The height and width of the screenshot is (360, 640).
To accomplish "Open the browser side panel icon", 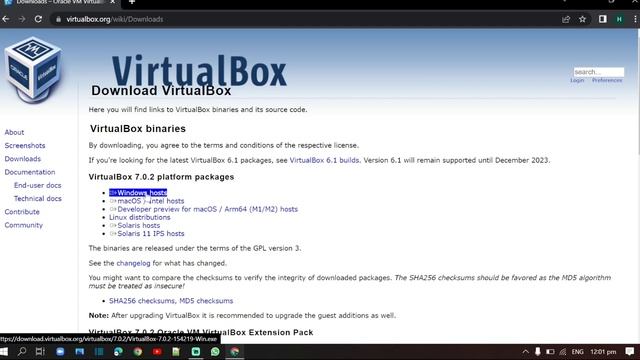I will [602, 19].
